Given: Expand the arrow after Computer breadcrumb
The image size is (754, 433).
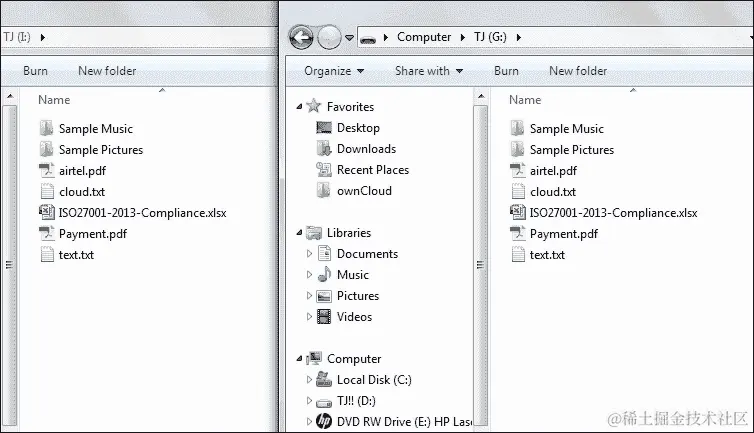Looking at the screenshot, I should click(462, 37).
